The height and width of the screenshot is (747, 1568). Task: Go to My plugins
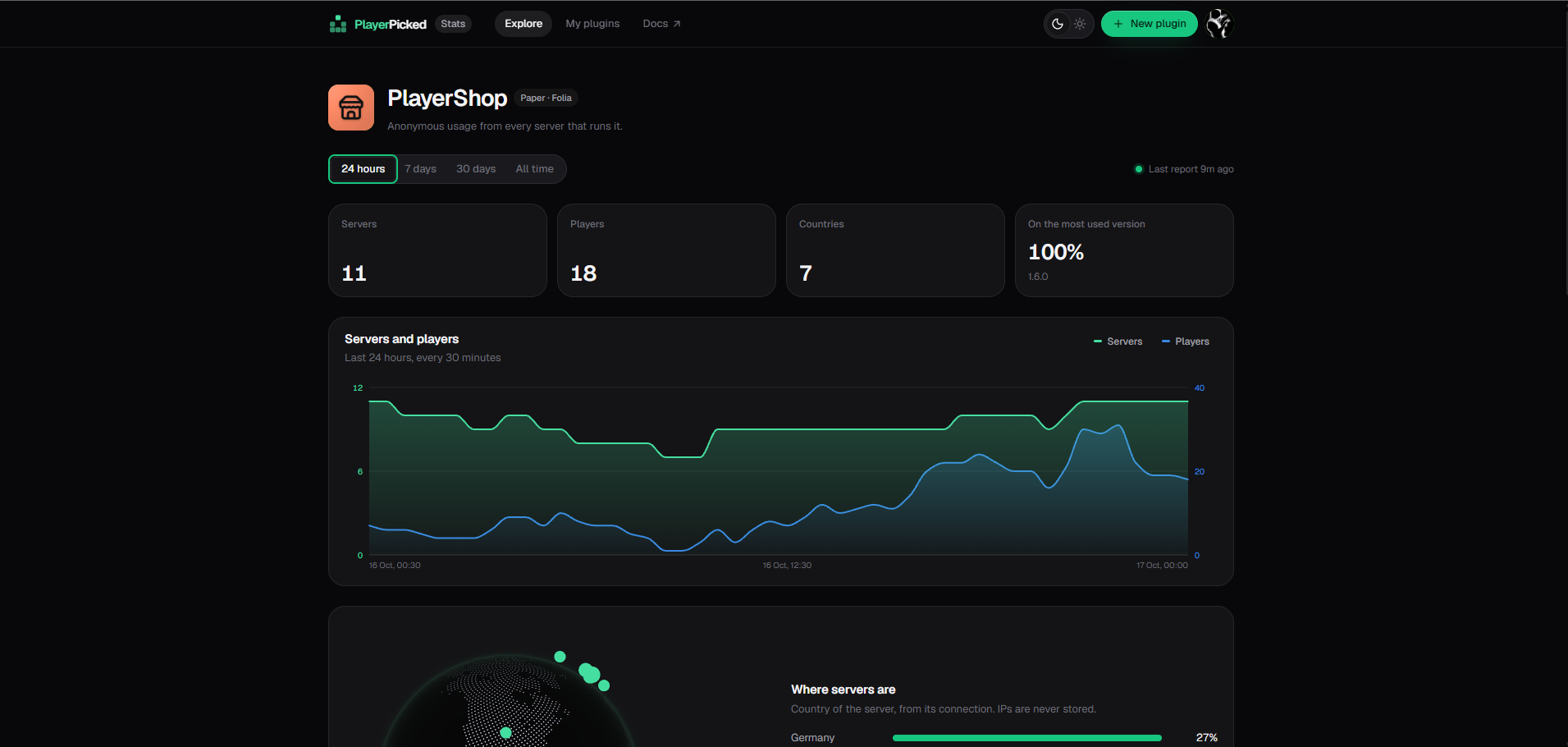point(592,24)
